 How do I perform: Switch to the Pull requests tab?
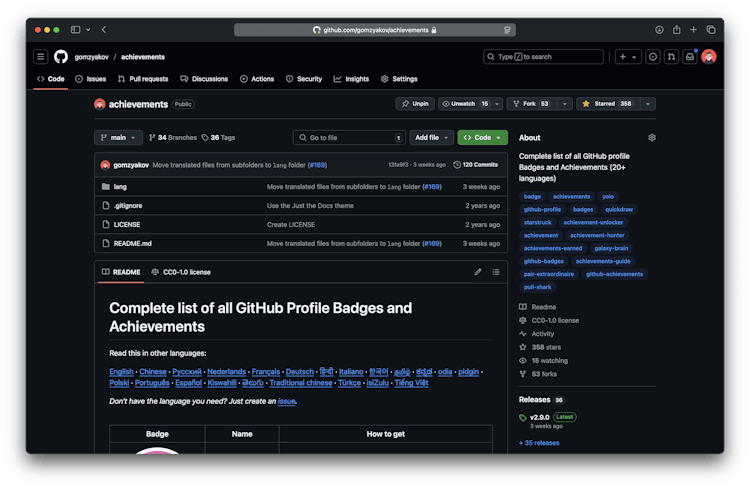coord(143,79)
